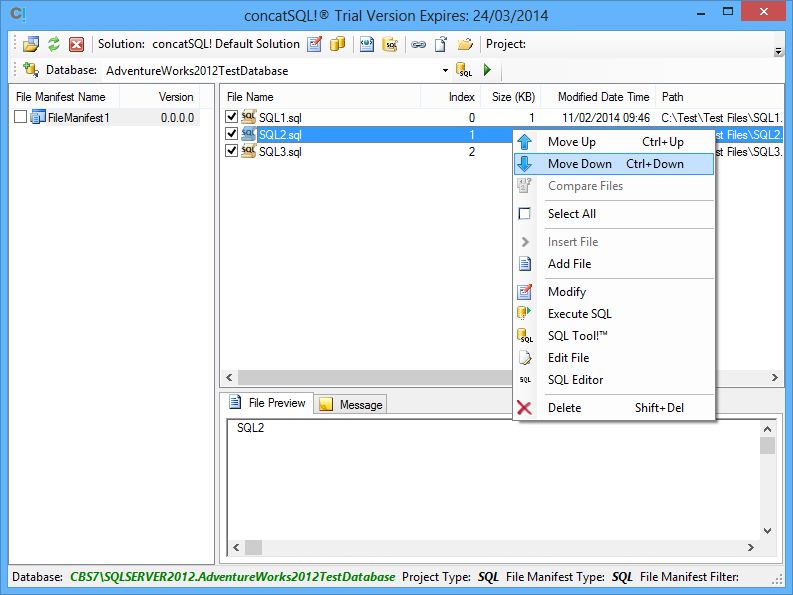Click the green database connection status text
This screenshot has height=595, width=793.
pos(232,577)
